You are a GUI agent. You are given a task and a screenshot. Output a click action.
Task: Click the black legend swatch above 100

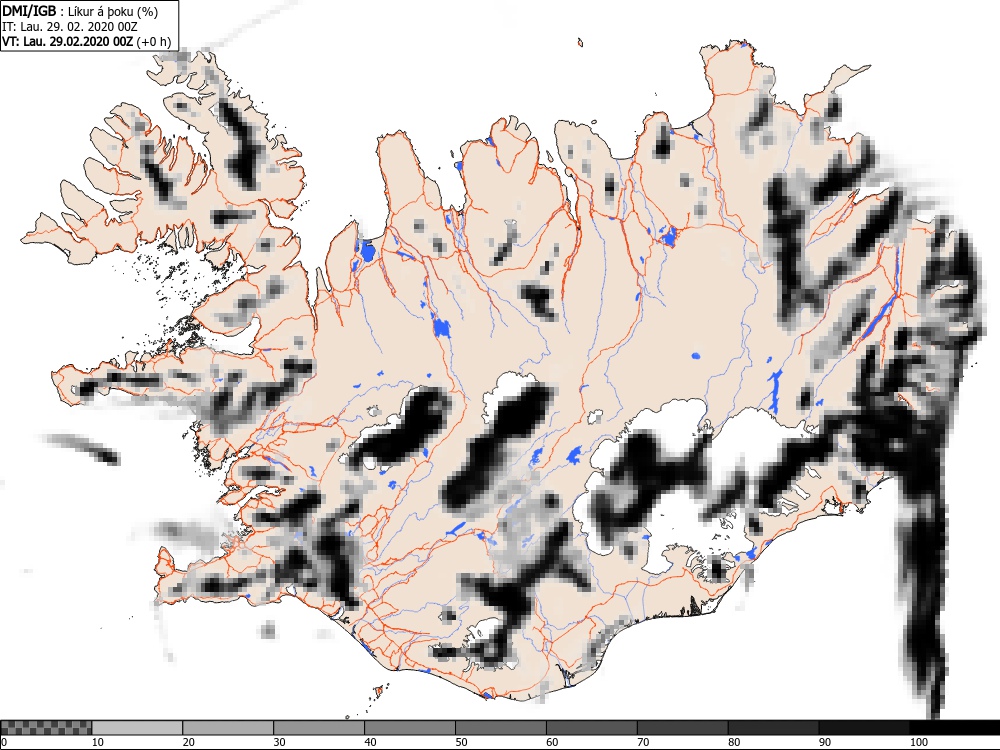[x=955, y=727]
